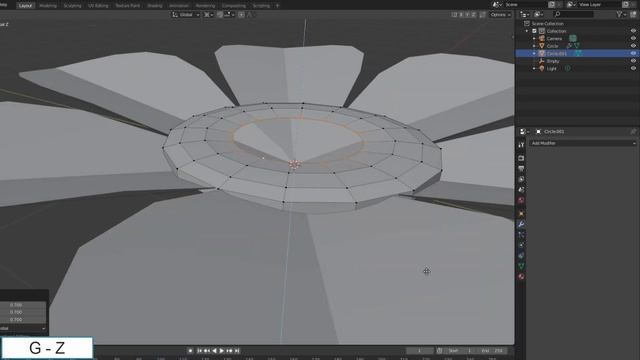The height and width of the screenshot is (360, 640).
Task: Click the View Layer name field
Action: (x=599, y=4)
